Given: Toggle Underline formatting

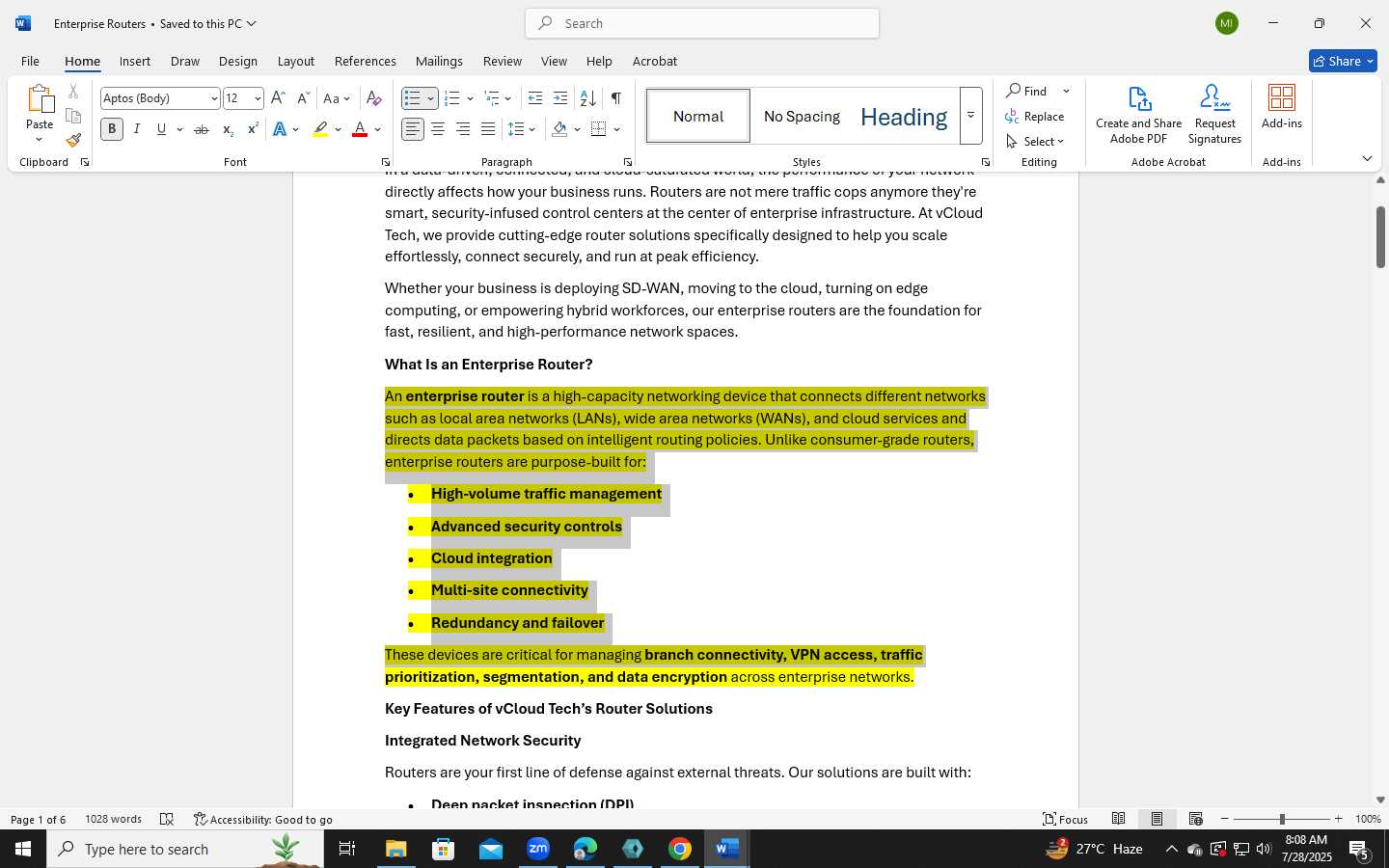Looking at the screenshot, I should point(161,129).
